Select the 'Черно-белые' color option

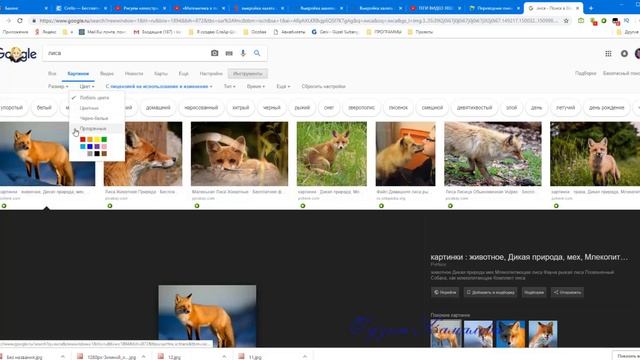point(94,118)
